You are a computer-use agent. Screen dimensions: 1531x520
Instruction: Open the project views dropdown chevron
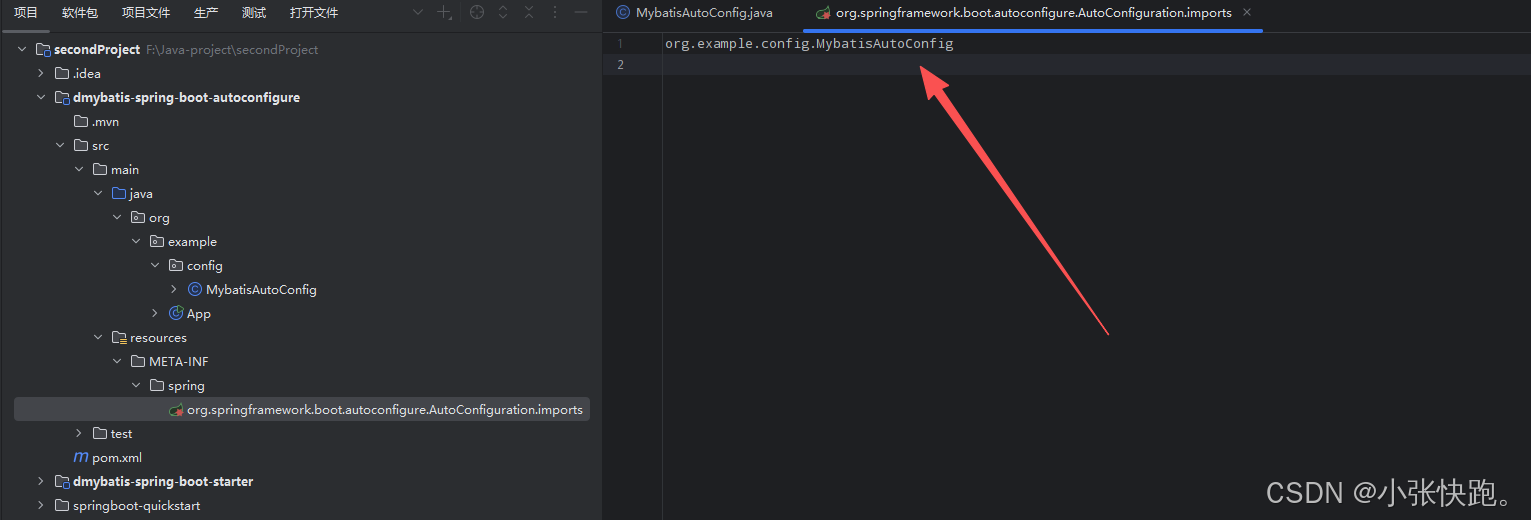(x=417, y=13)
